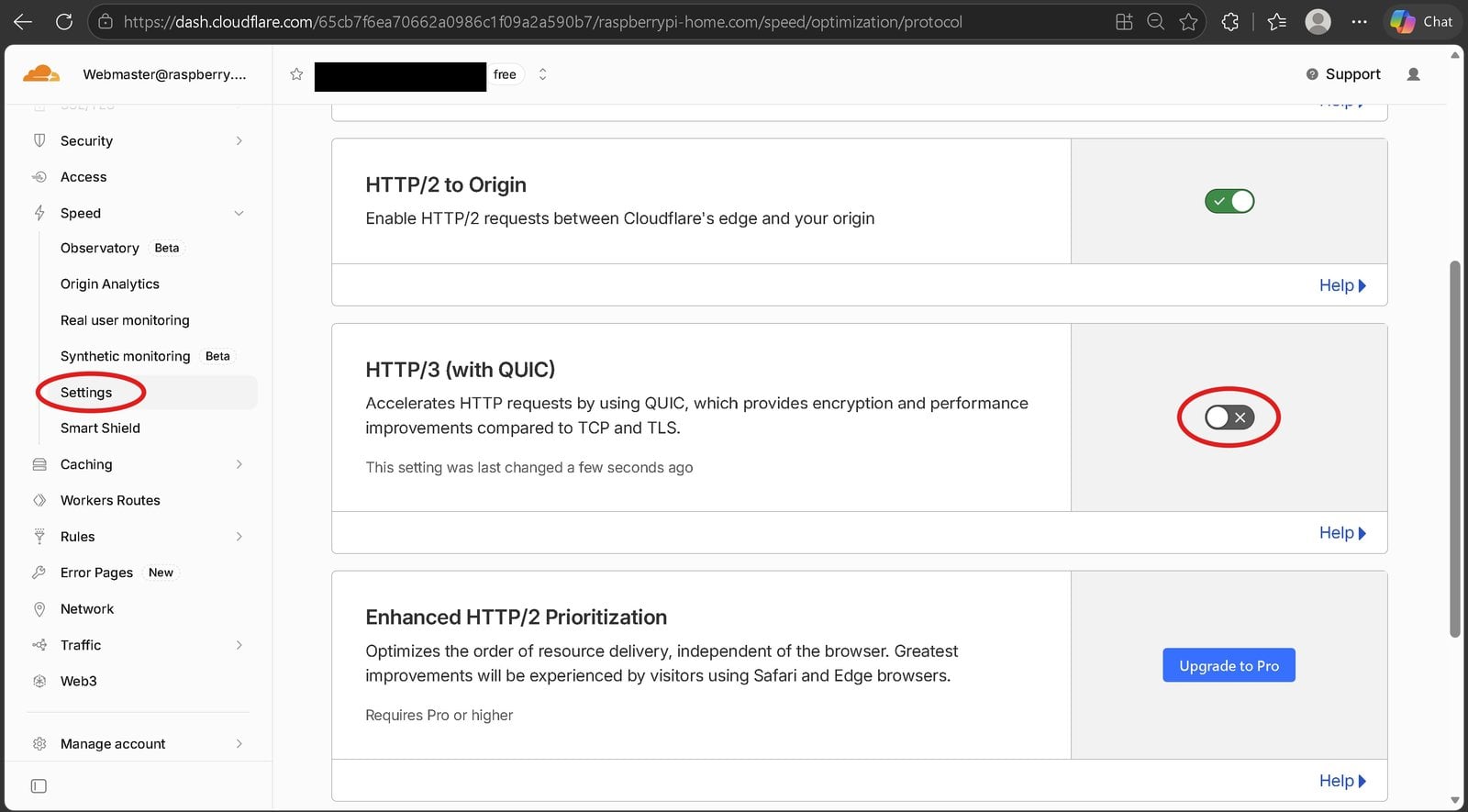This screenshot has width=1468, height=812.
Task: Click the Cloudflare logo icon
Action: click(41, 73)
